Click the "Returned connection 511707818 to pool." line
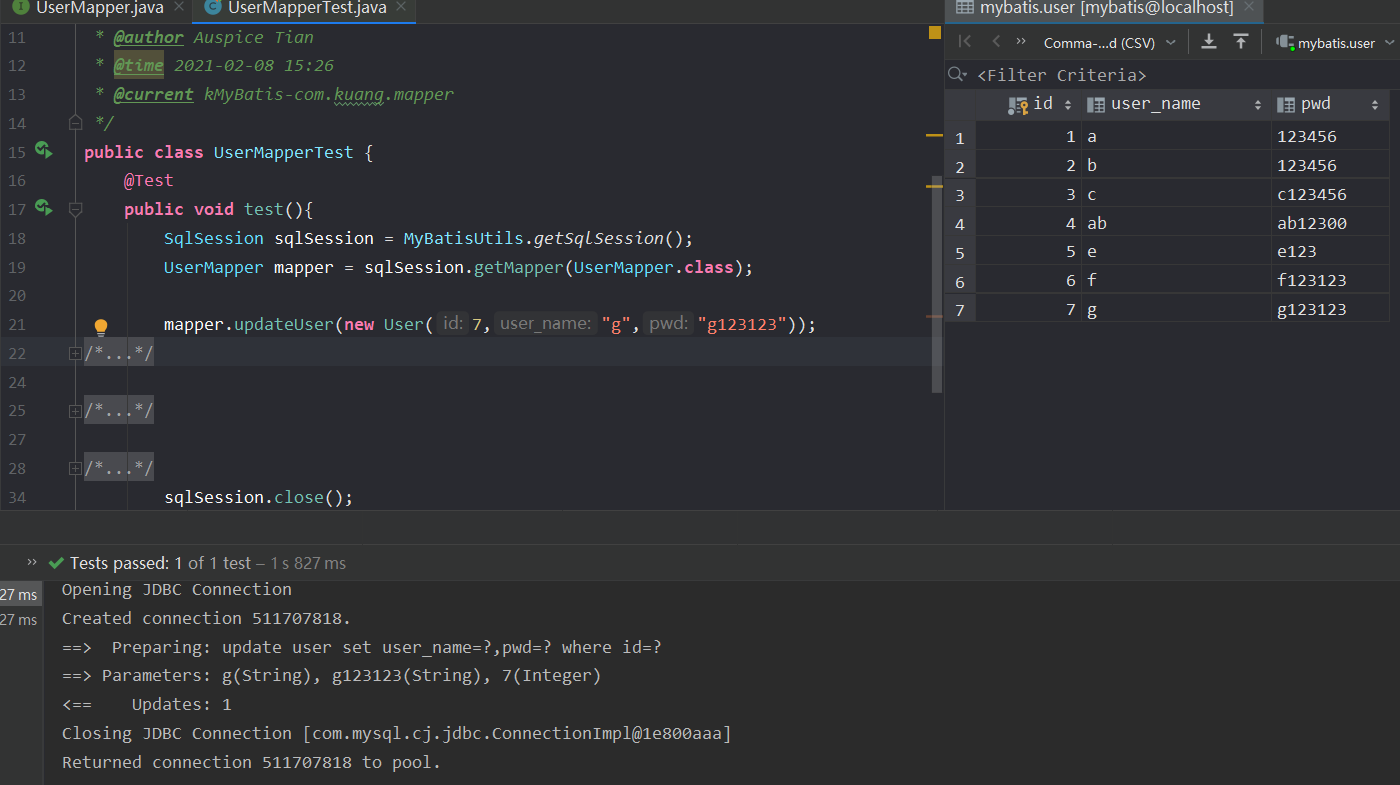The height and width of the screenshot is (785, 1400). [251, 762]
